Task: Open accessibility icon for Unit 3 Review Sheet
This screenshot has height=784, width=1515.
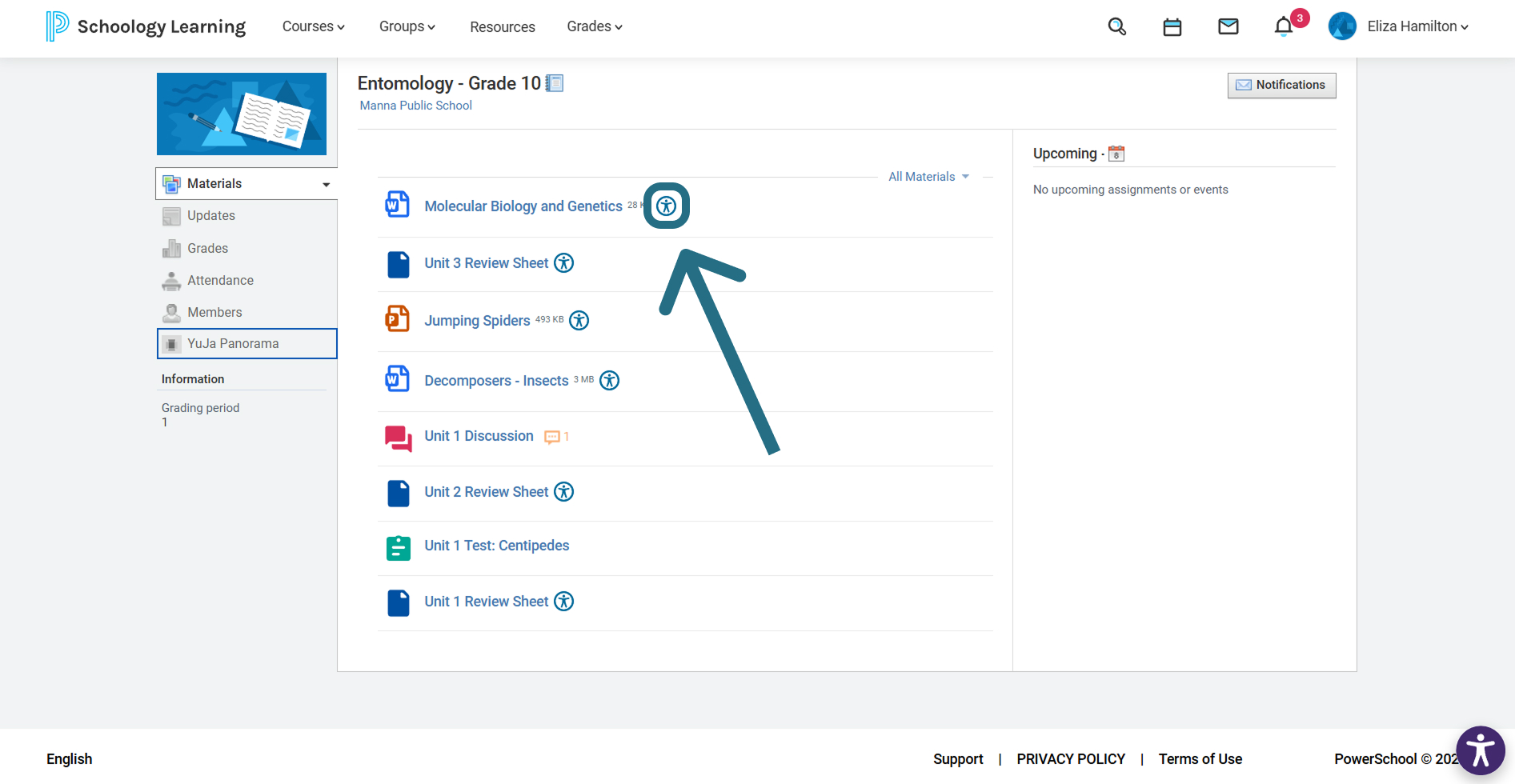Action: (x=564, y=263)
